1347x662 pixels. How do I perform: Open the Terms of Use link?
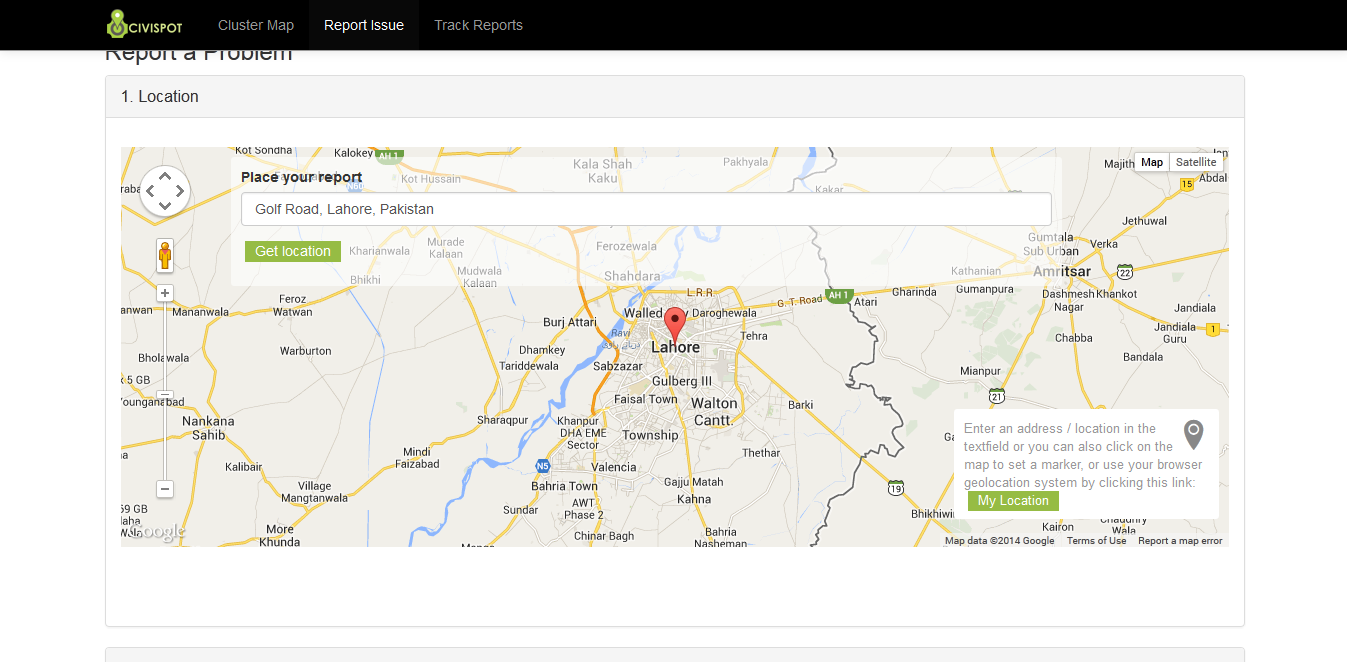point(1096,541)
